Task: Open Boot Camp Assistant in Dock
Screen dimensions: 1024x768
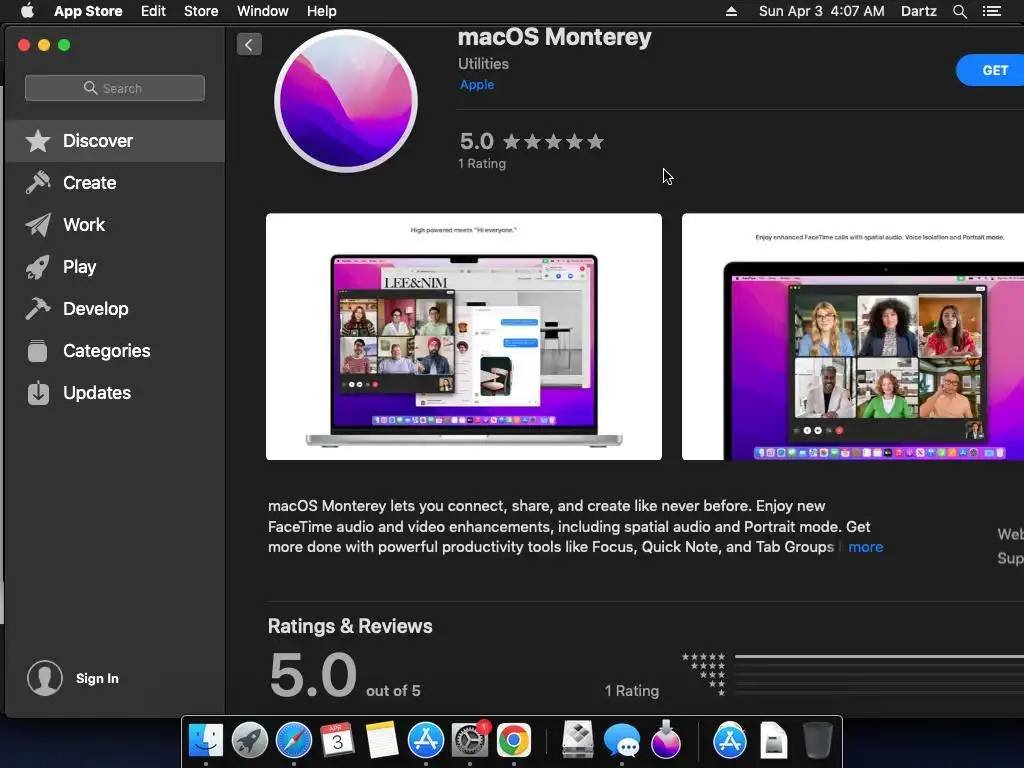Action: (x=578, y=740)
